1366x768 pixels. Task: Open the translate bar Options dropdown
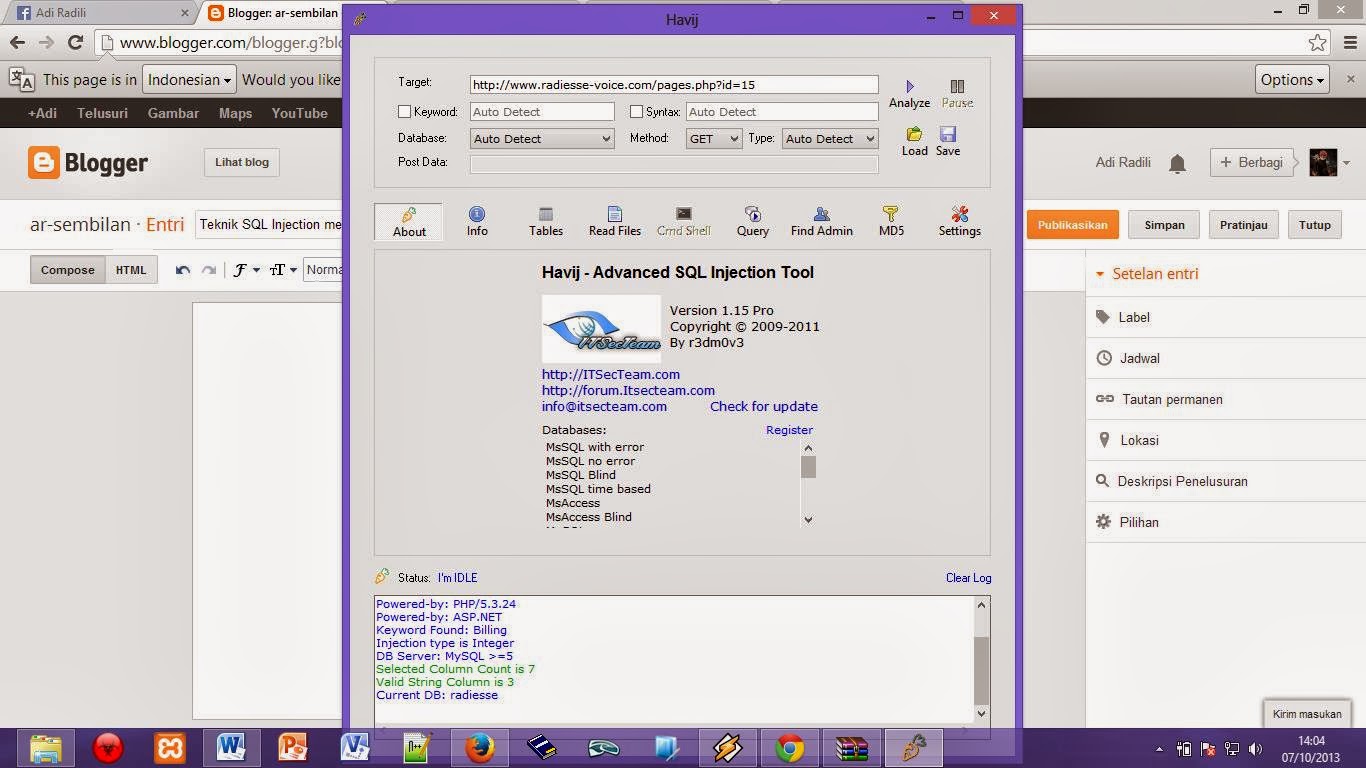pyautogui.click(x=1292, y=80)
